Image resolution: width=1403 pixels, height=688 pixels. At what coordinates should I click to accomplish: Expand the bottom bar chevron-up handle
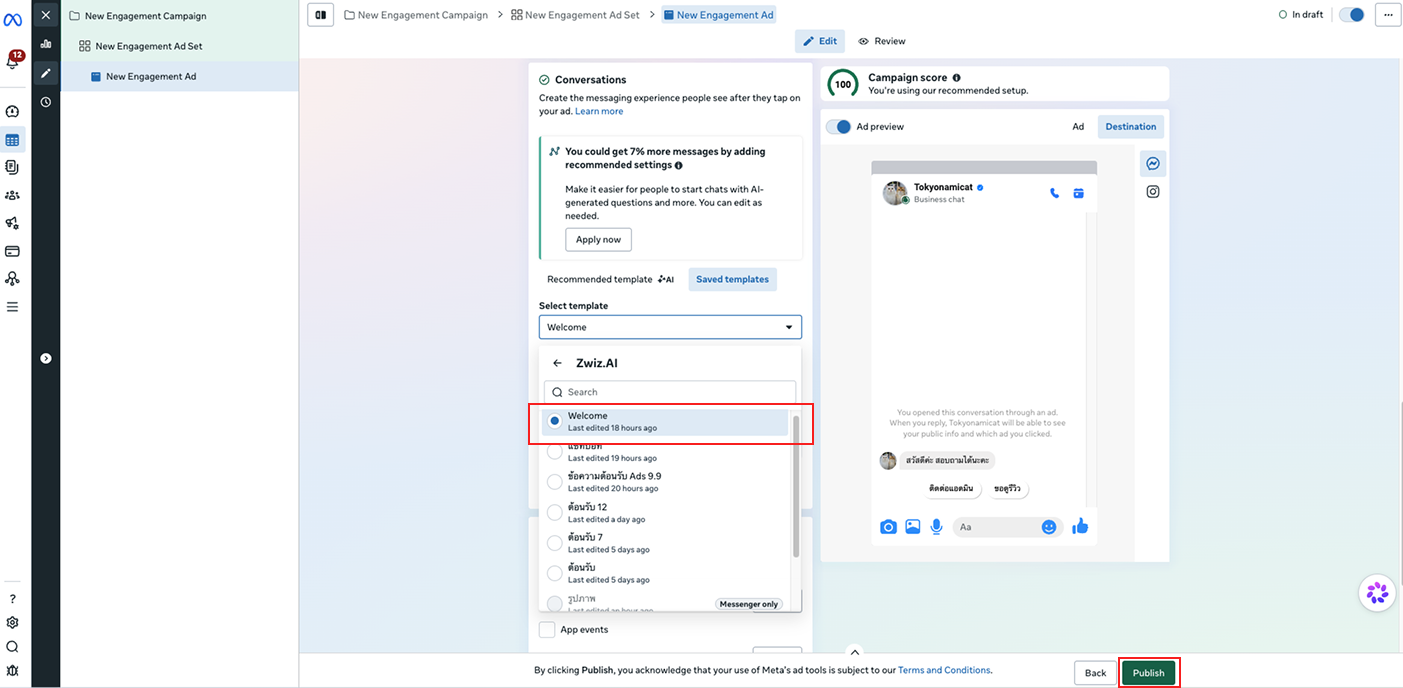click(854, 652)
